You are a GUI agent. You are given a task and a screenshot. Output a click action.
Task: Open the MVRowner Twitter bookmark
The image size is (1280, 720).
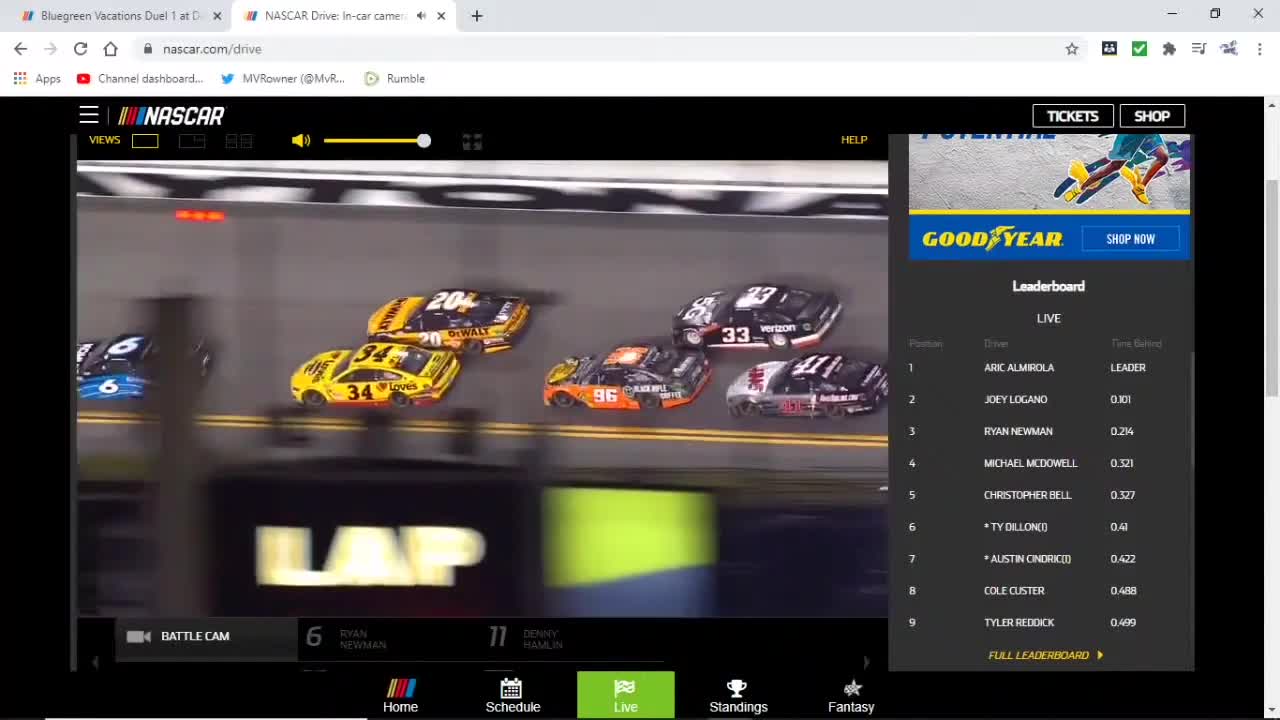coord(283,79)
